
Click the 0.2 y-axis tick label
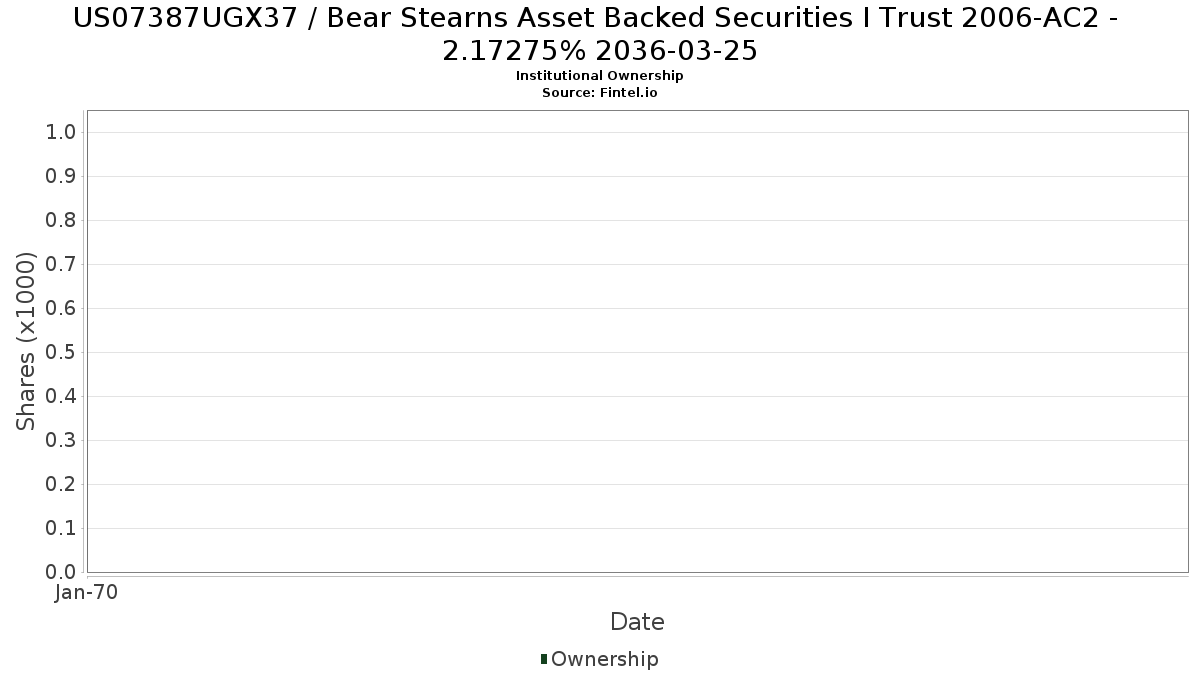tap(61, 485)
